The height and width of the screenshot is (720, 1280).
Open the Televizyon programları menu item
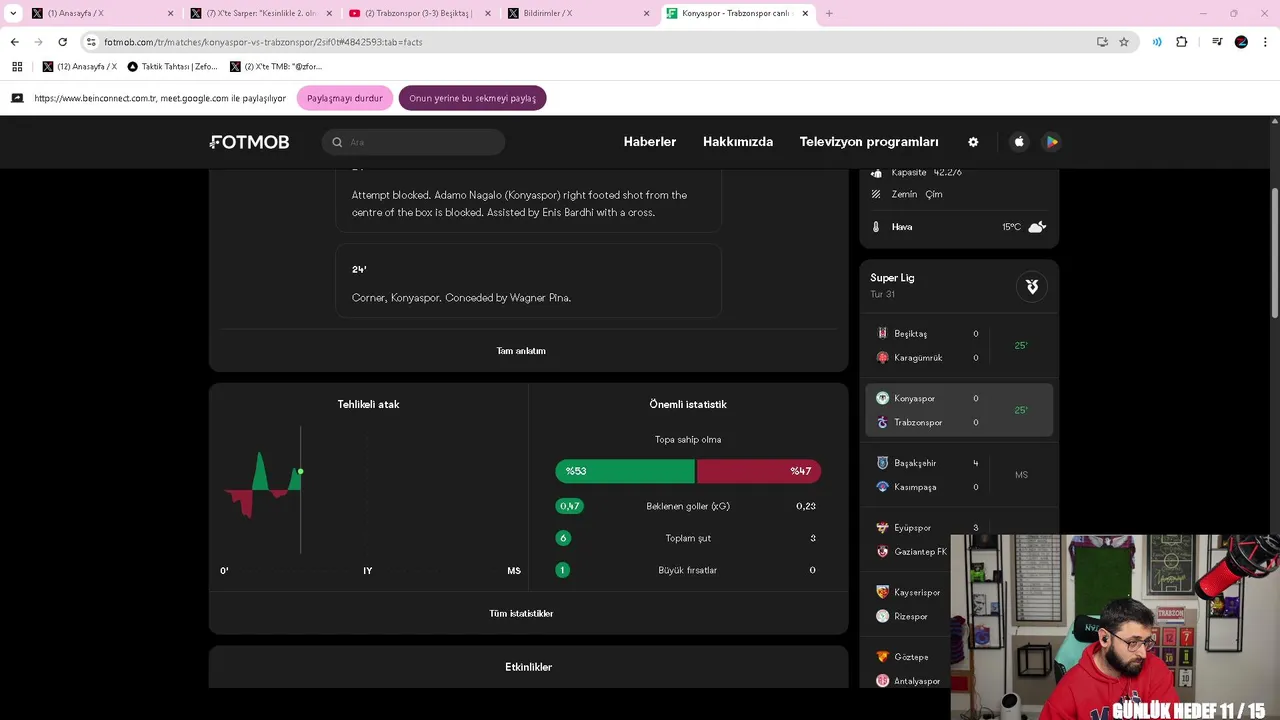click(x=869, y=142)
